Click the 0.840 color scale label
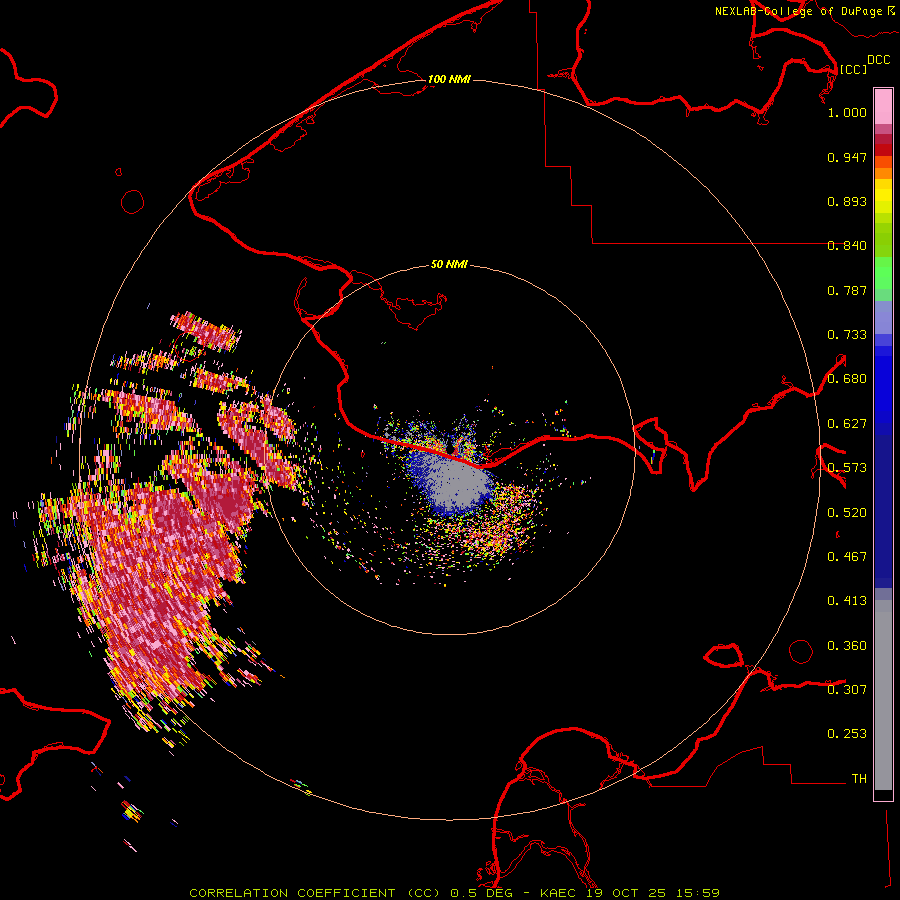This screenshot has width=900, height=900. (847, 246)
